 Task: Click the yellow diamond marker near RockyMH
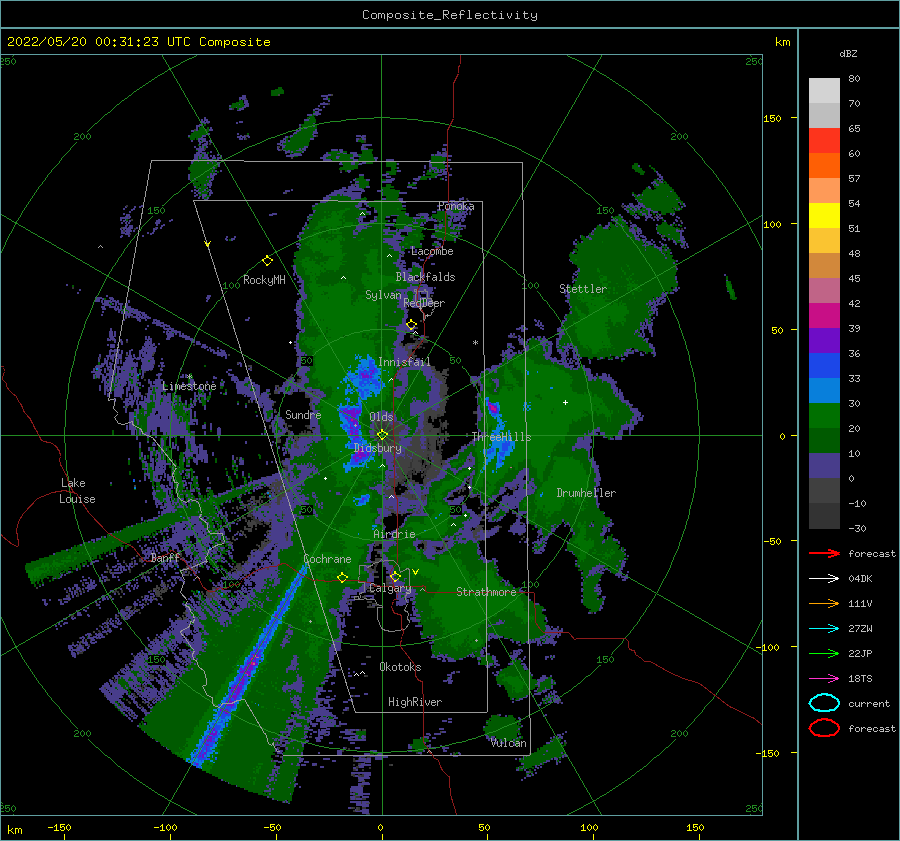pyautogui.click(x=267, y=261)
